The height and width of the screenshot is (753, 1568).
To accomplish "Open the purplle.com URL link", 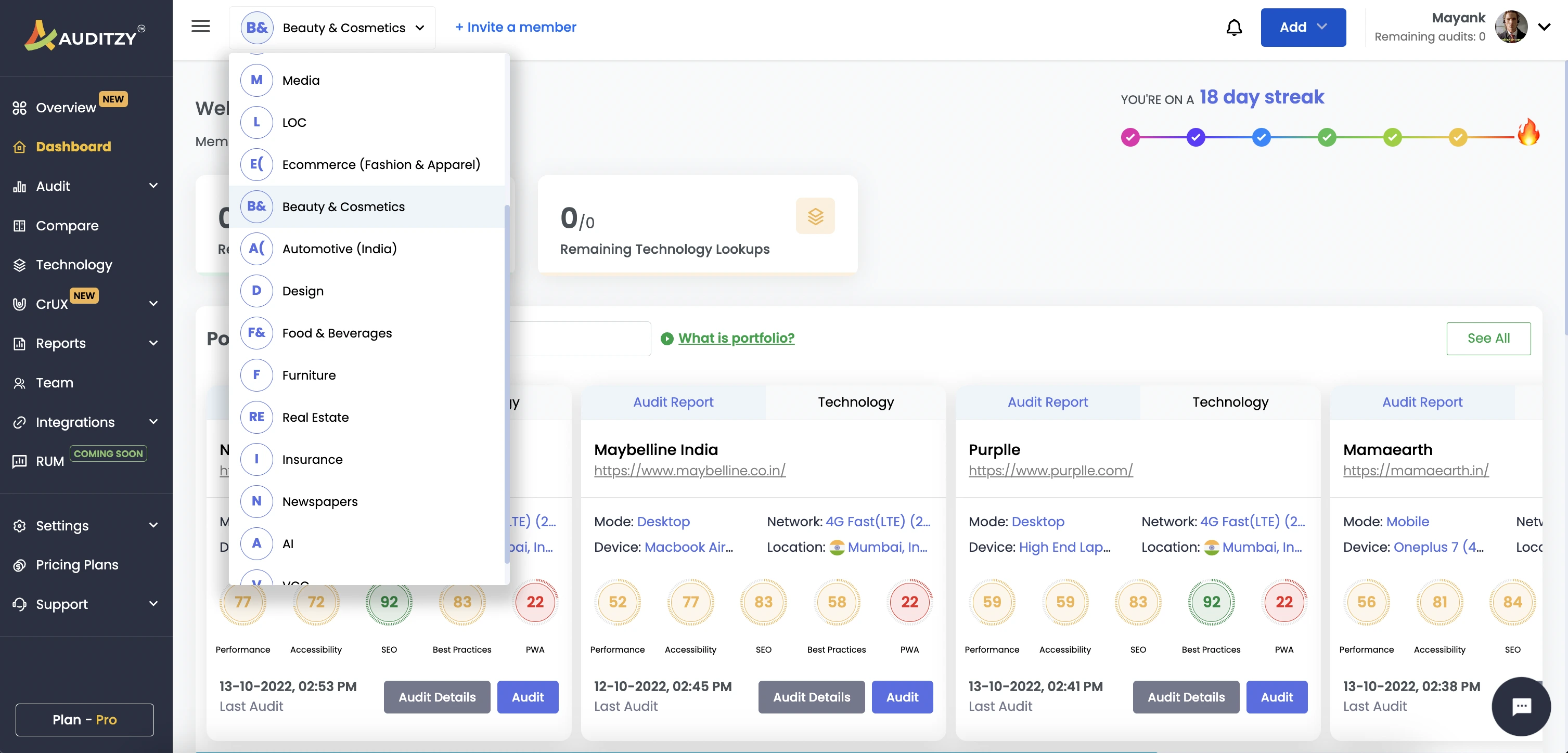I will pyautogui.click(x=1050, y=470).
